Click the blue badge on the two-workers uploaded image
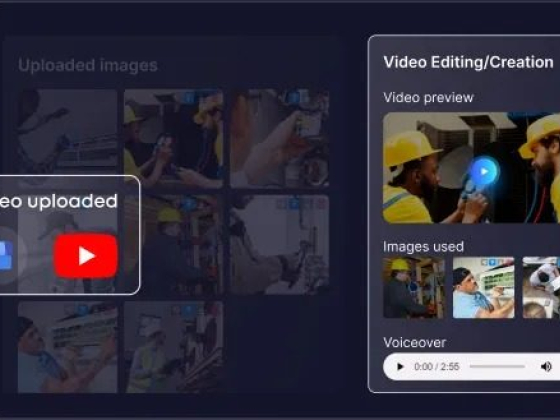Image resolution: width=560 pixels, height=420 pixels. 189,97
